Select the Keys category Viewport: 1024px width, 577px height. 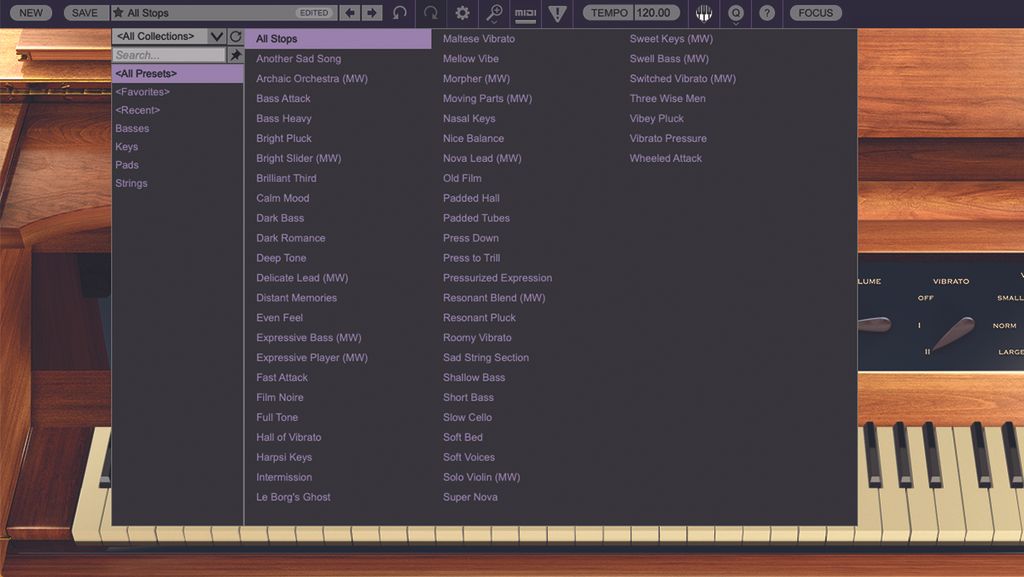127,147
